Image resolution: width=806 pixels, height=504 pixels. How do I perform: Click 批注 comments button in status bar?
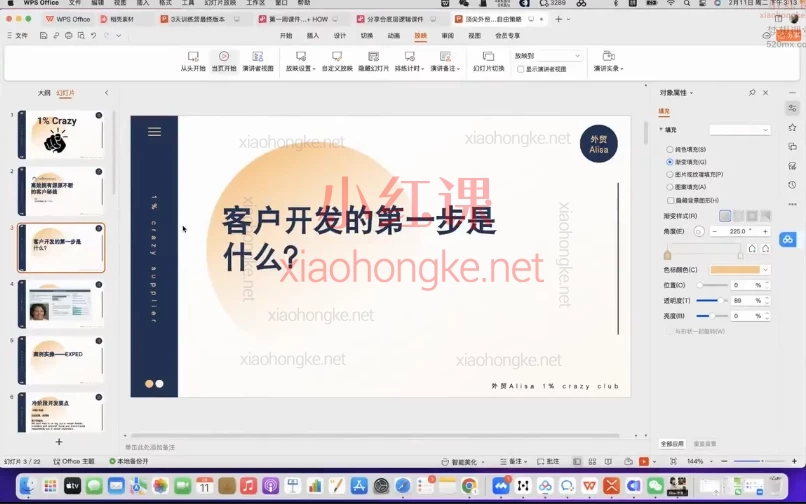coord(548,461)
